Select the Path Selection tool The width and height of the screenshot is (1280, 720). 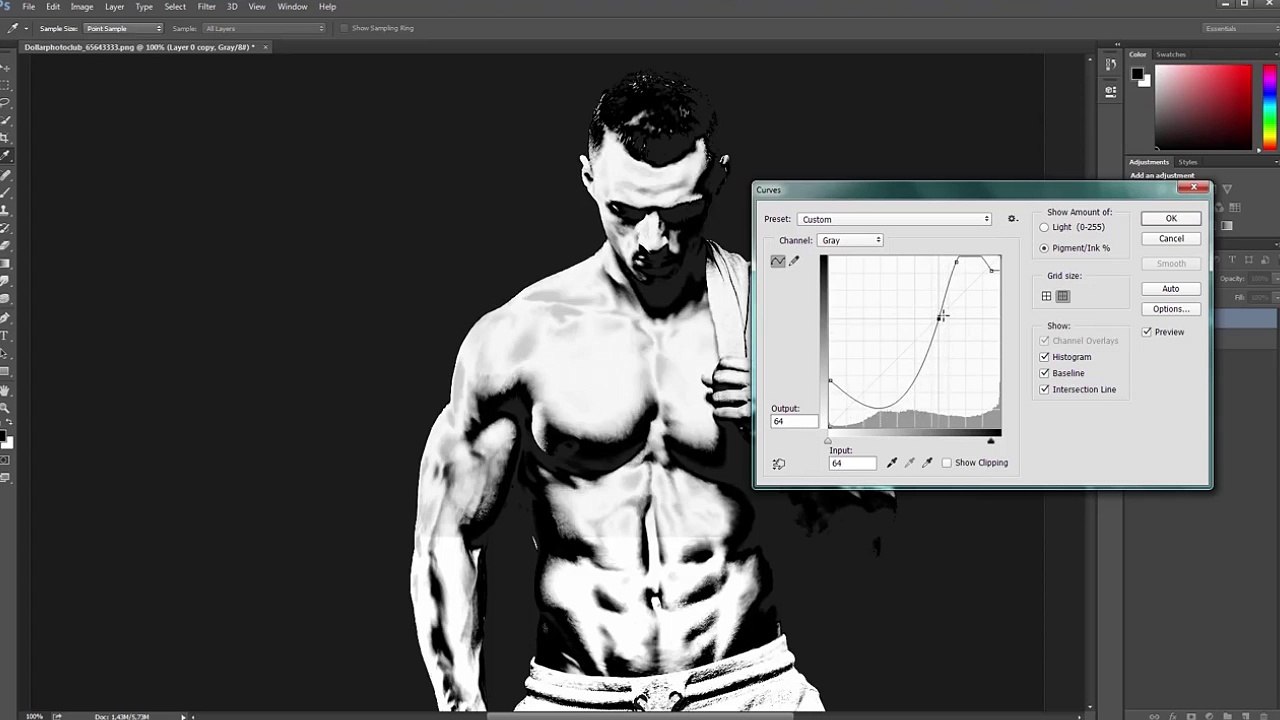coord(5,354)
